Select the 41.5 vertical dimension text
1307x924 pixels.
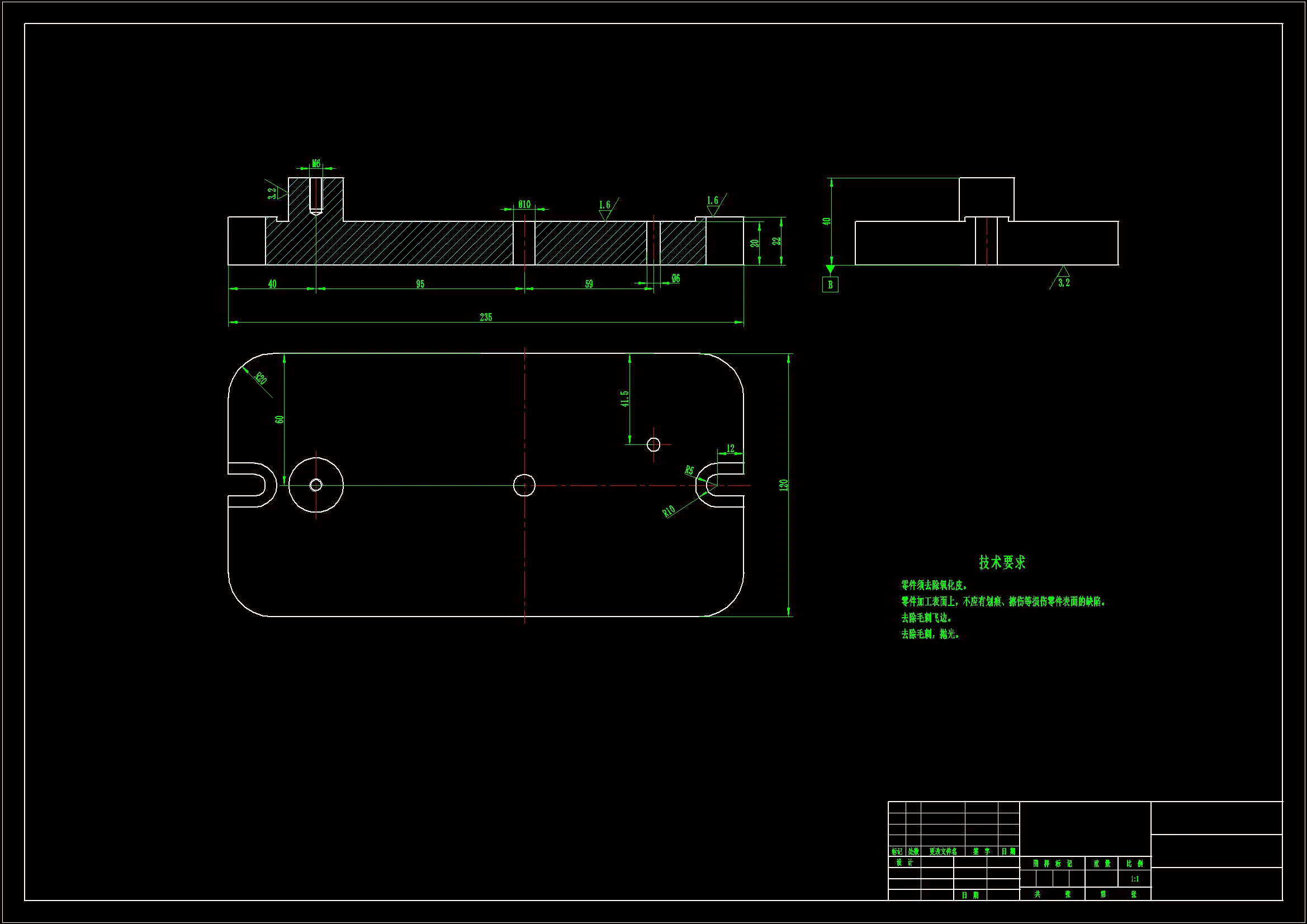(624, 399)
